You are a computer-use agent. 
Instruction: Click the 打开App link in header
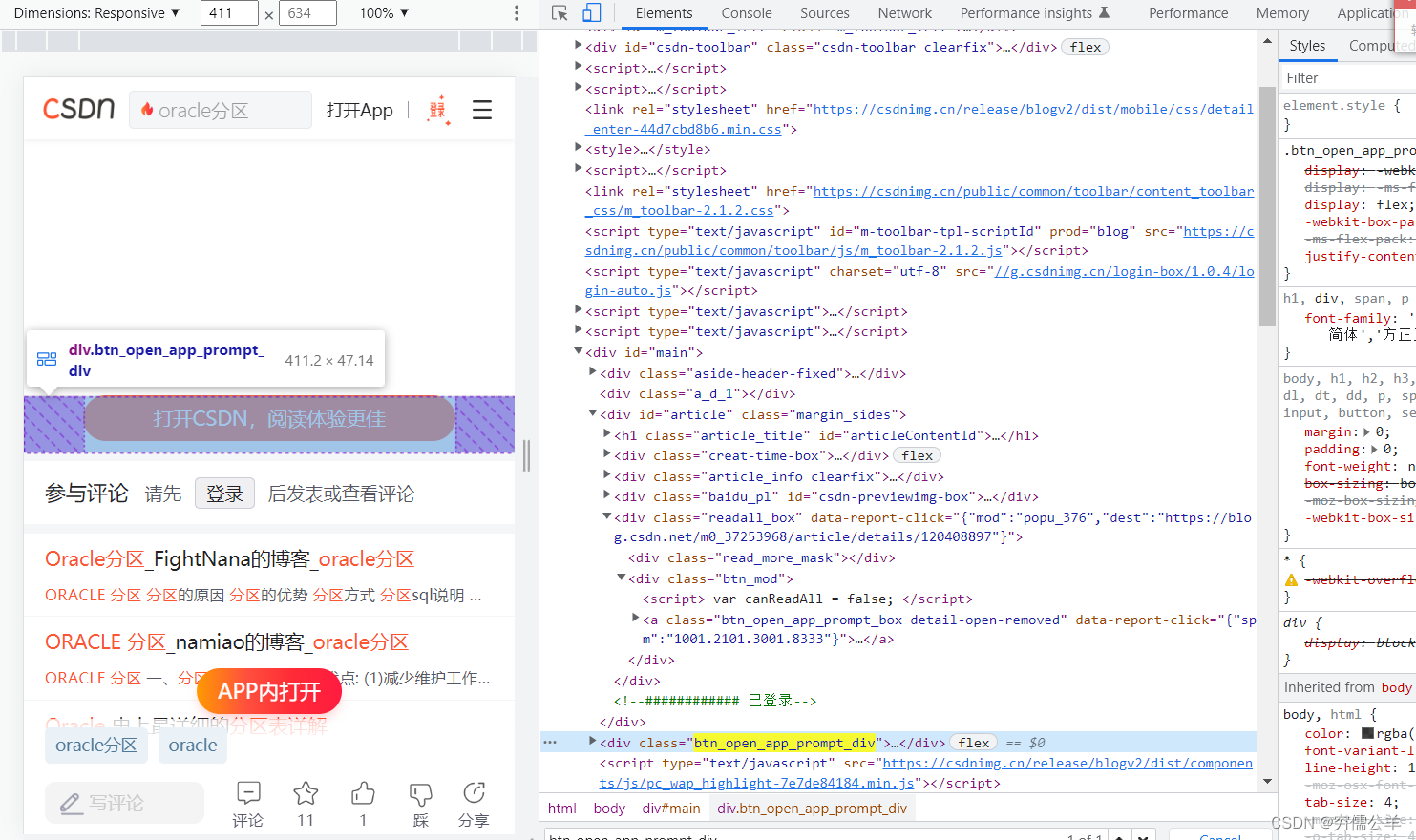360,110
